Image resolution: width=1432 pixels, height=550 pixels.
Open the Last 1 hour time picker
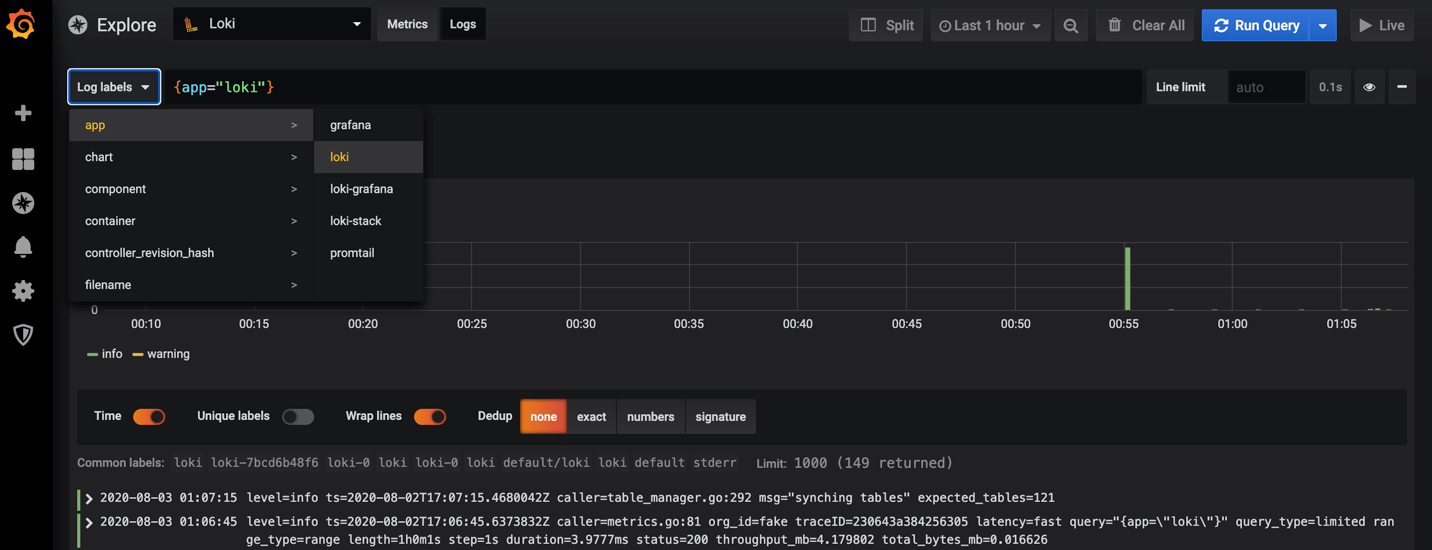click(x=990, y=25)
